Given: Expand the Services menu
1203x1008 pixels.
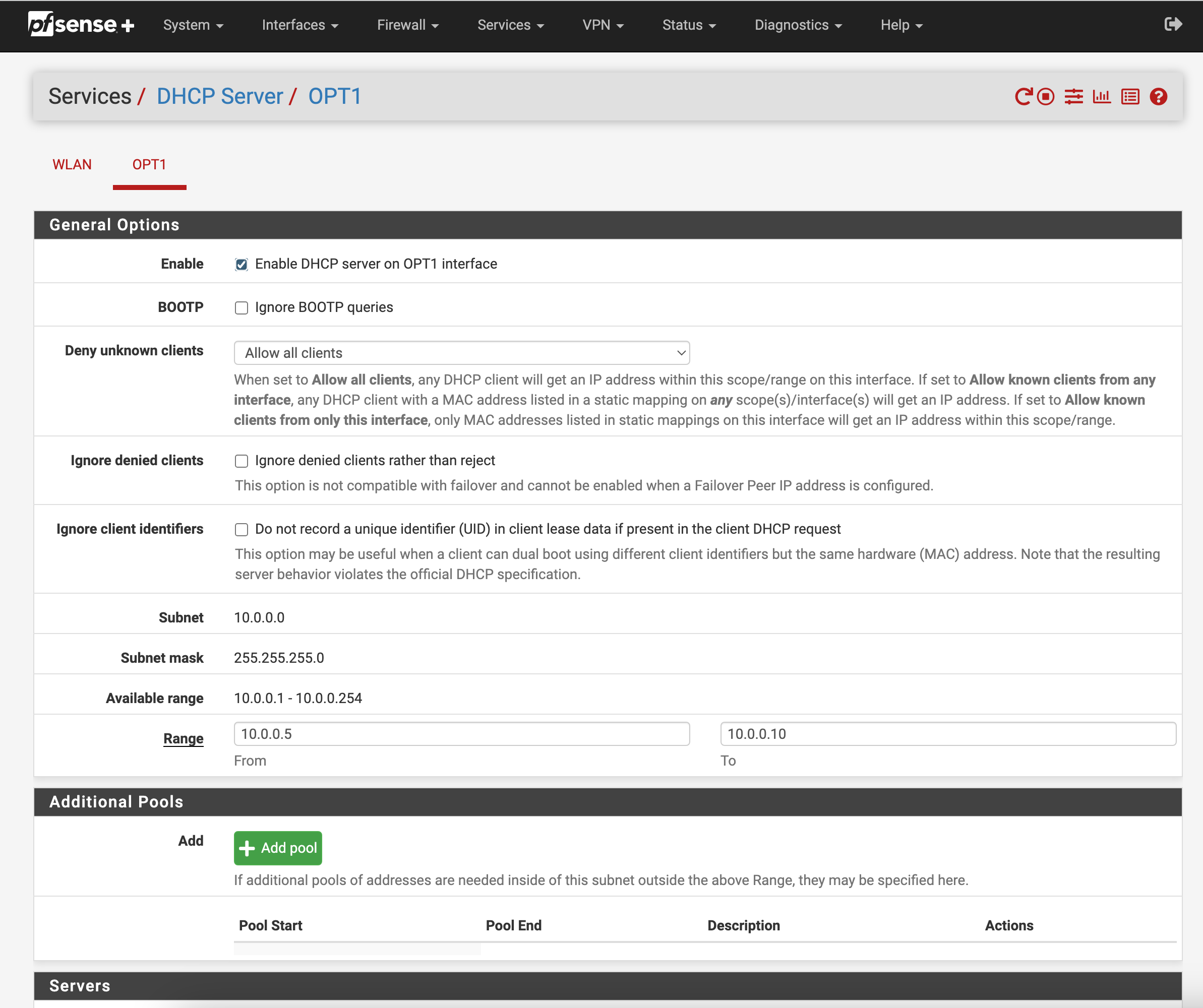Looking at the screenshot, I should click(x=510, y=25).
